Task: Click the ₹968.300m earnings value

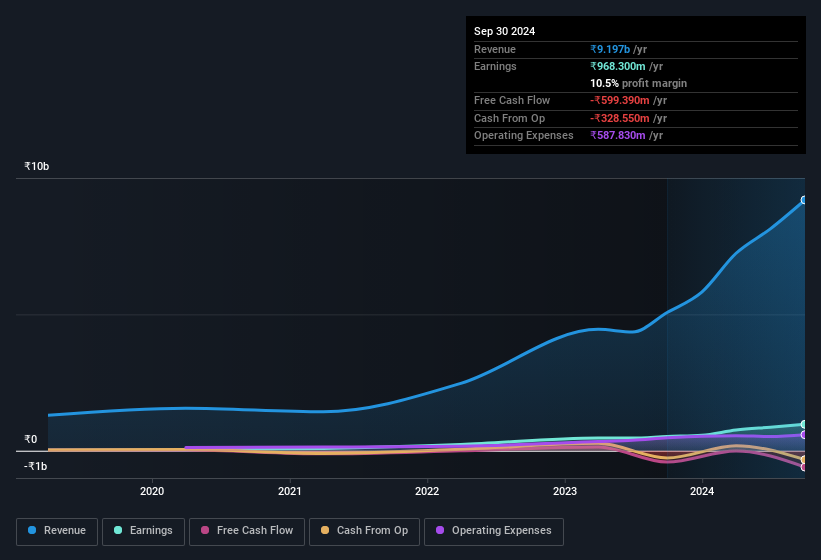Action: point(617,66)
